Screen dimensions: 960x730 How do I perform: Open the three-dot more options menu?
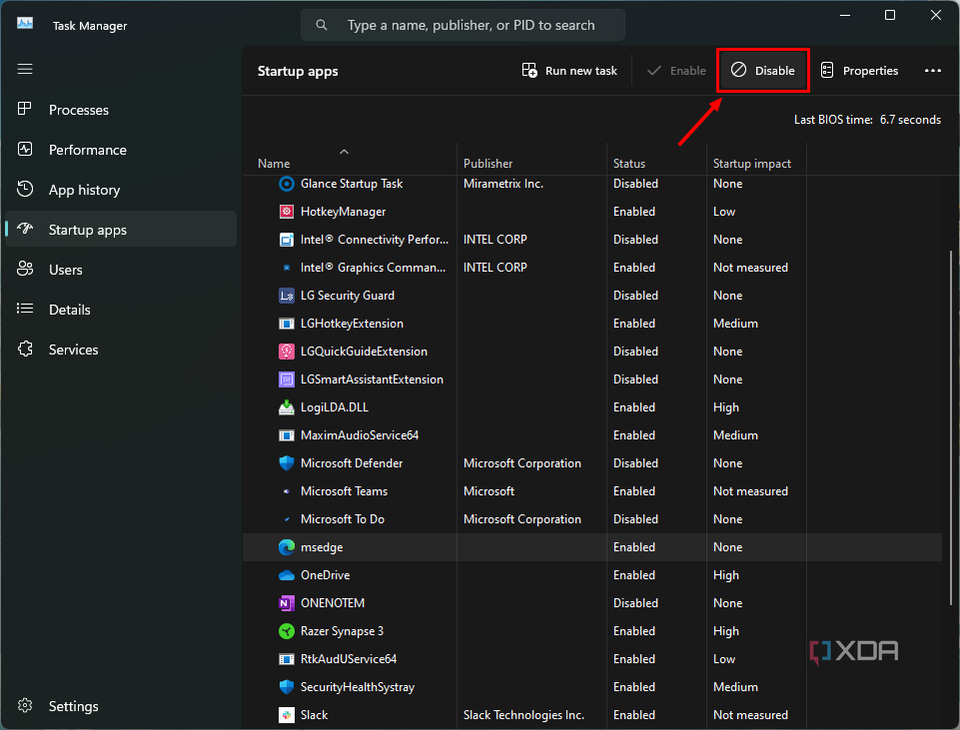[932, 70]
